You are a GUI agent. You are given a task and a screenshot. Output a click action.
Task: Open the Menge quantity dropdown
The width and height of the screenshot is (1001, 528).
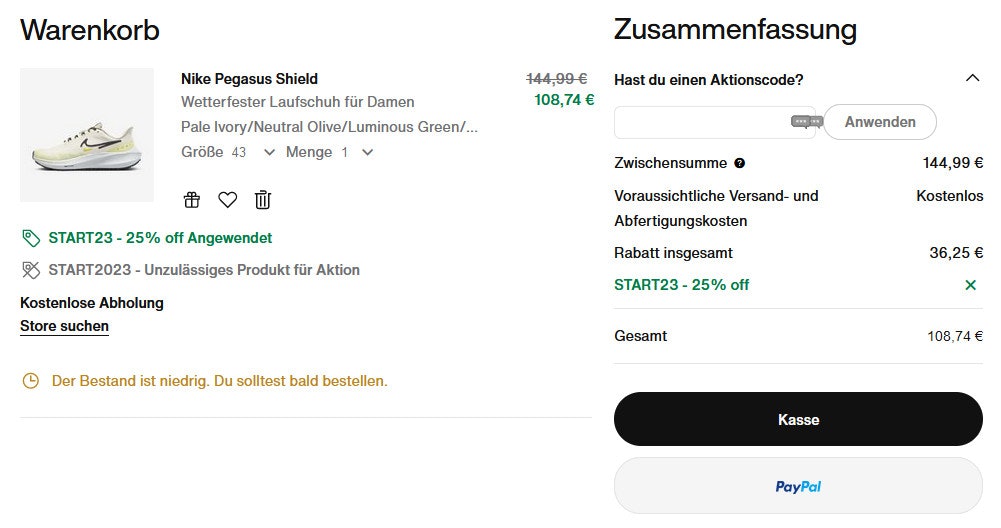click(x=367, y=152)
